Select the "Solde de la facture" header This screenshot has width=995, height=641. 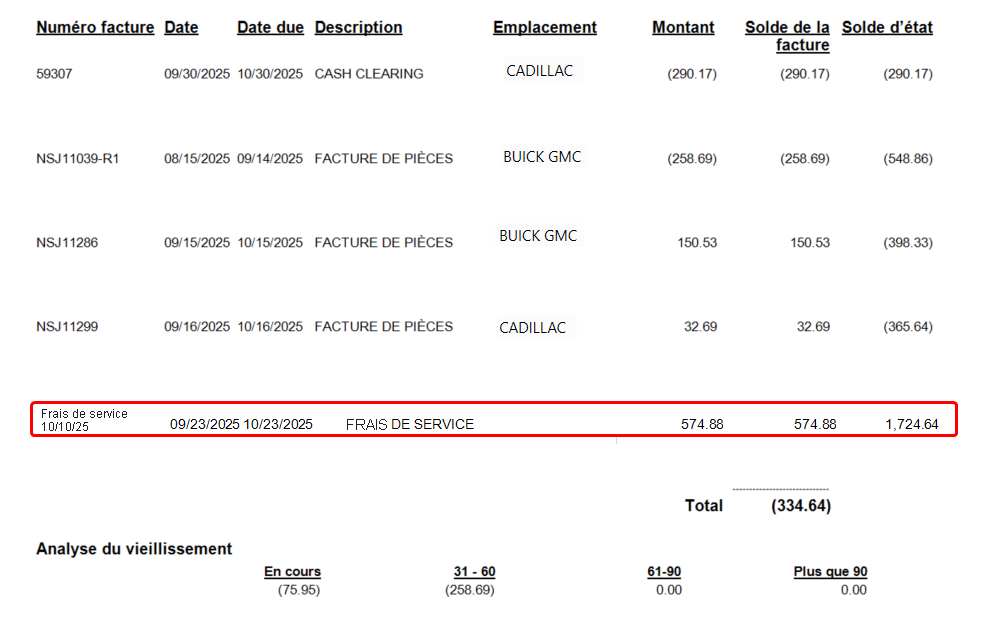(x=787, y=36)
